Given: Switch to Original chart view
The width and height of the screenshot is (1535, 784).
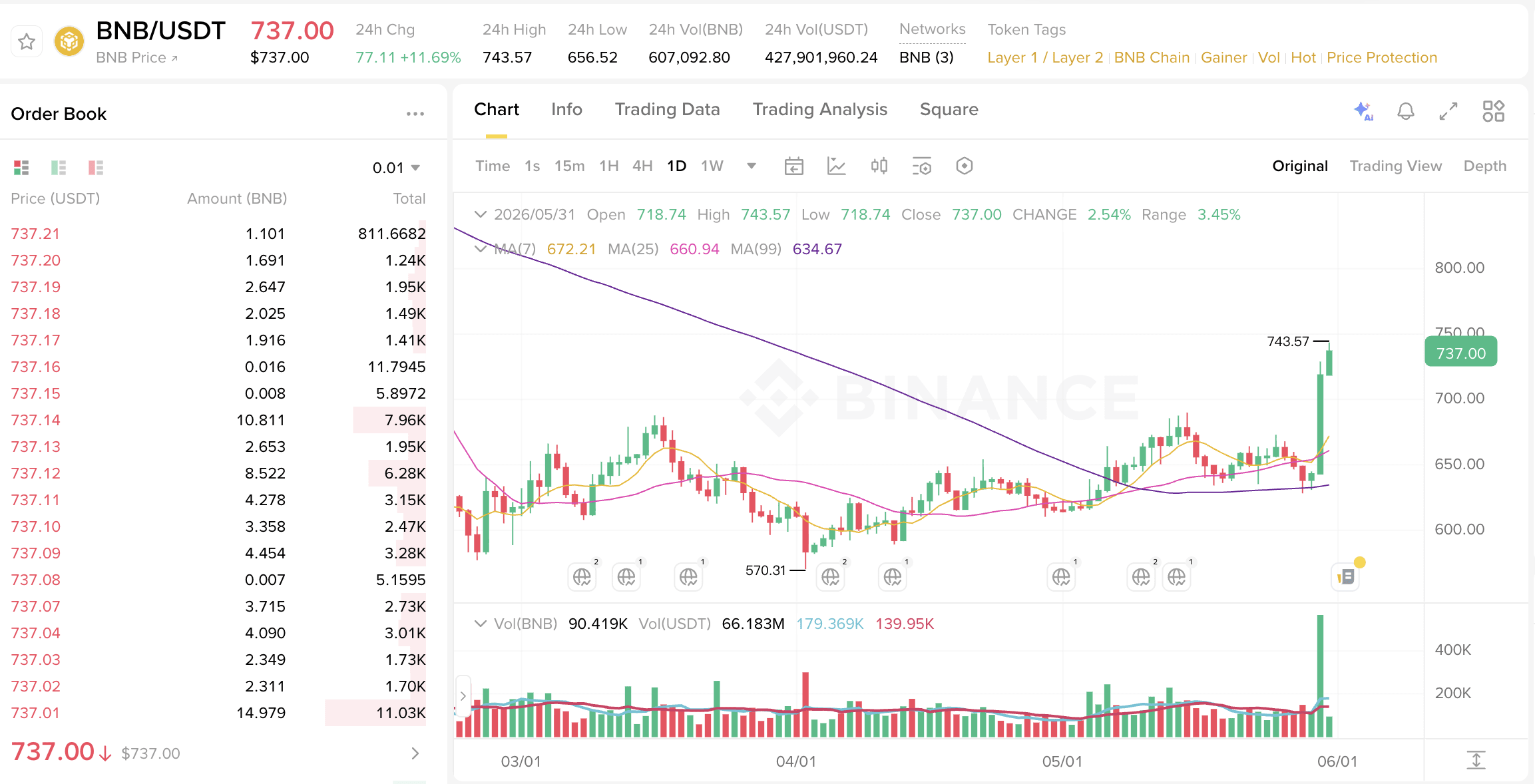Looking at the screenshot, I should tap(1300, 166).
